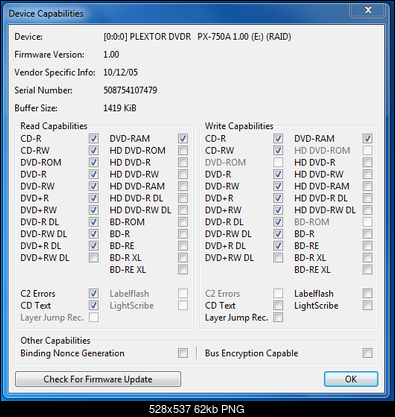Toggle CD-RW checkbox under Read Capabilities
This screenshot has height=417, width=395.
(x=94, y=150)
